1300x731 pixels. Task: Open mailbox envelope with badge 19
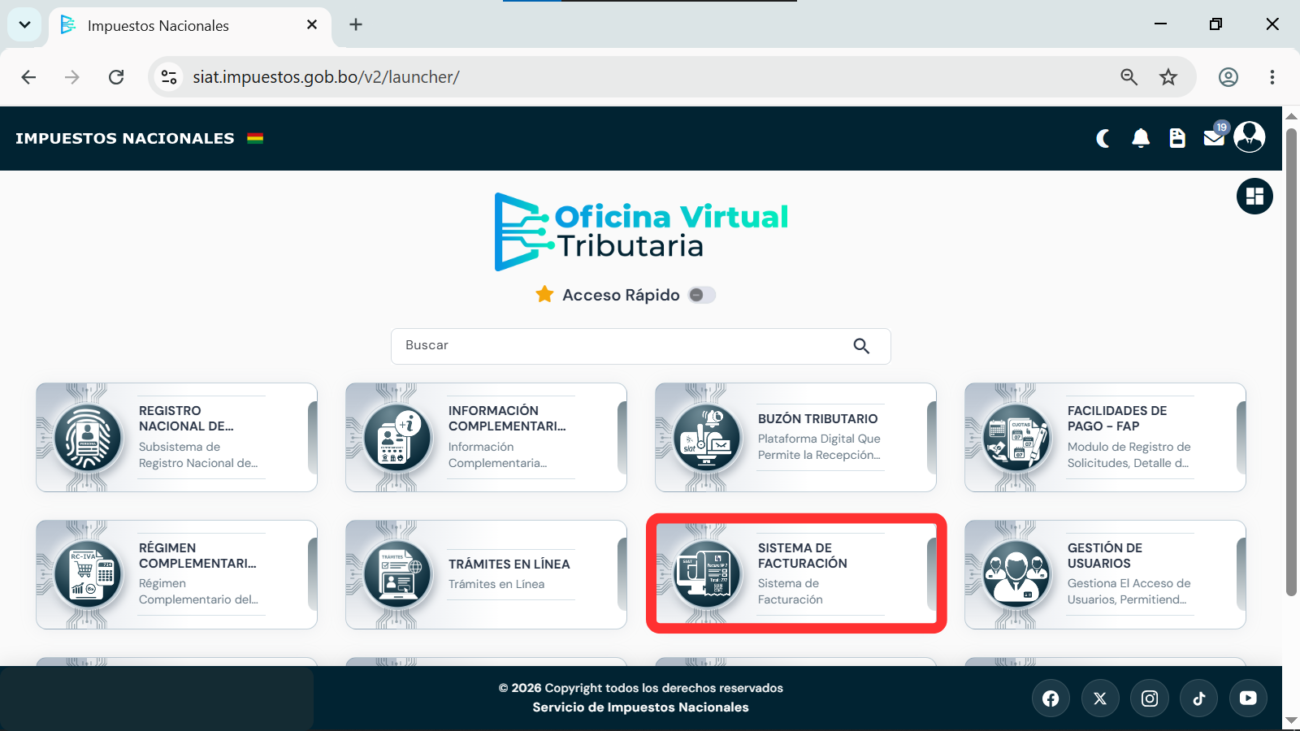point(1214,137)
